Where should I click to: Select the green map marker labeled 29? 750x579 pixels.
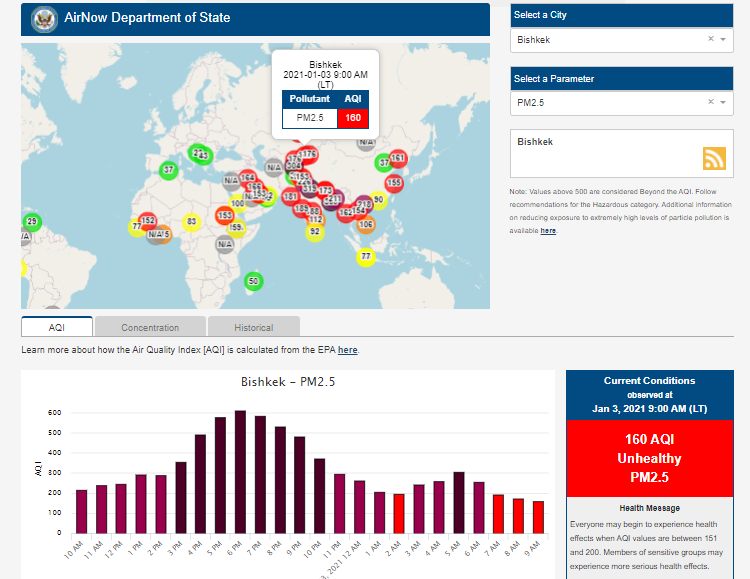(31, 222)
